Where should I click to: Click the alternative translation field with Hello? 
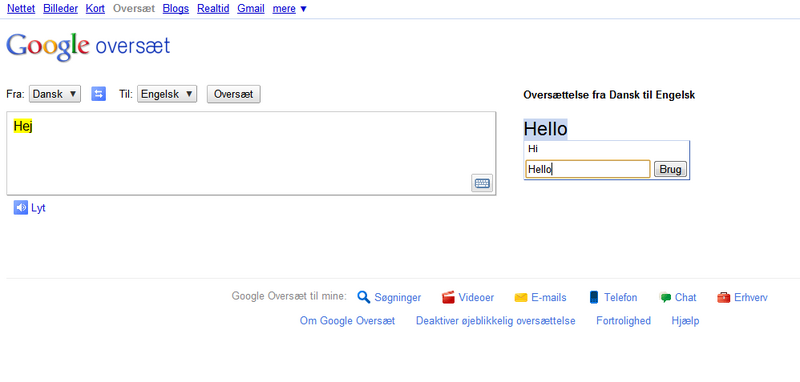(588, 169)
